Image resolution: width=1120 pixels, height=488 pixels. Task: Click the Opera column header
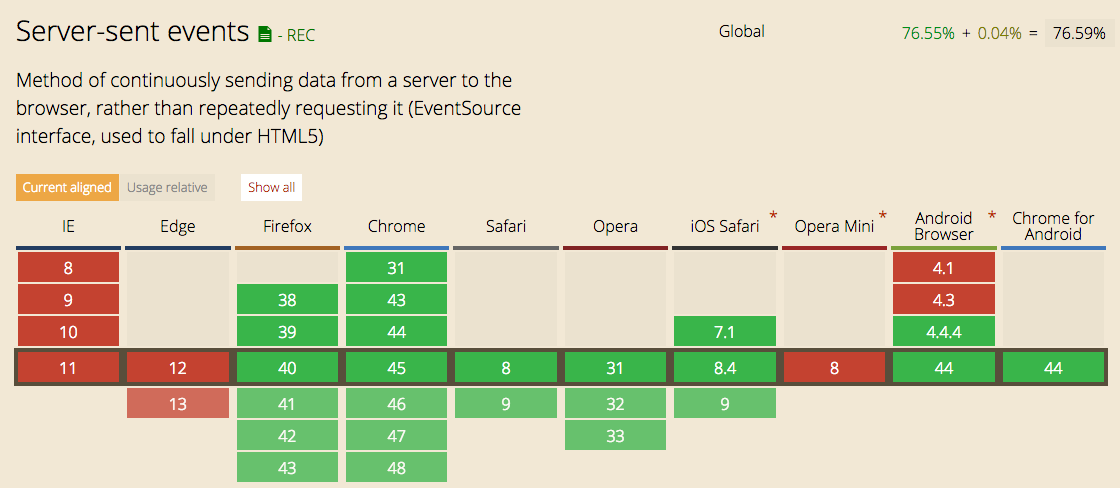tap(615, 227)
